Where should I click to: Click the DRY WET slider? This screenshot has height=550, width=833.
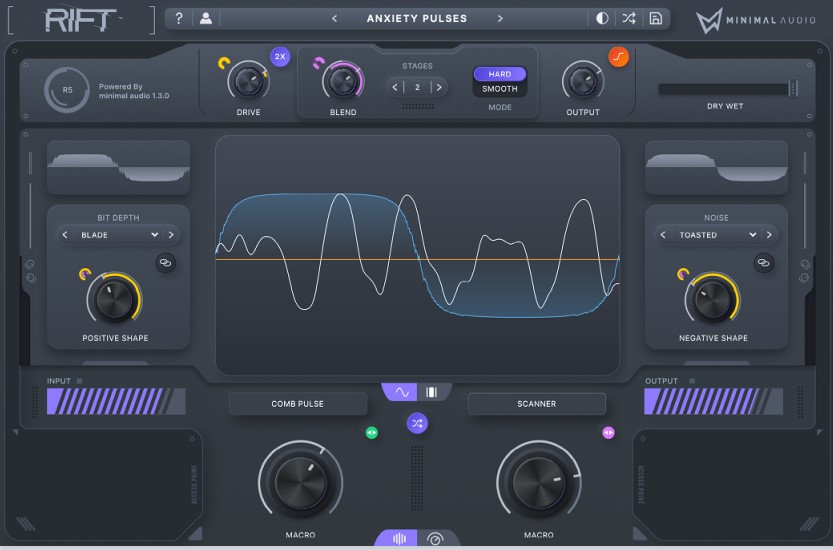(x=728, y=89)
